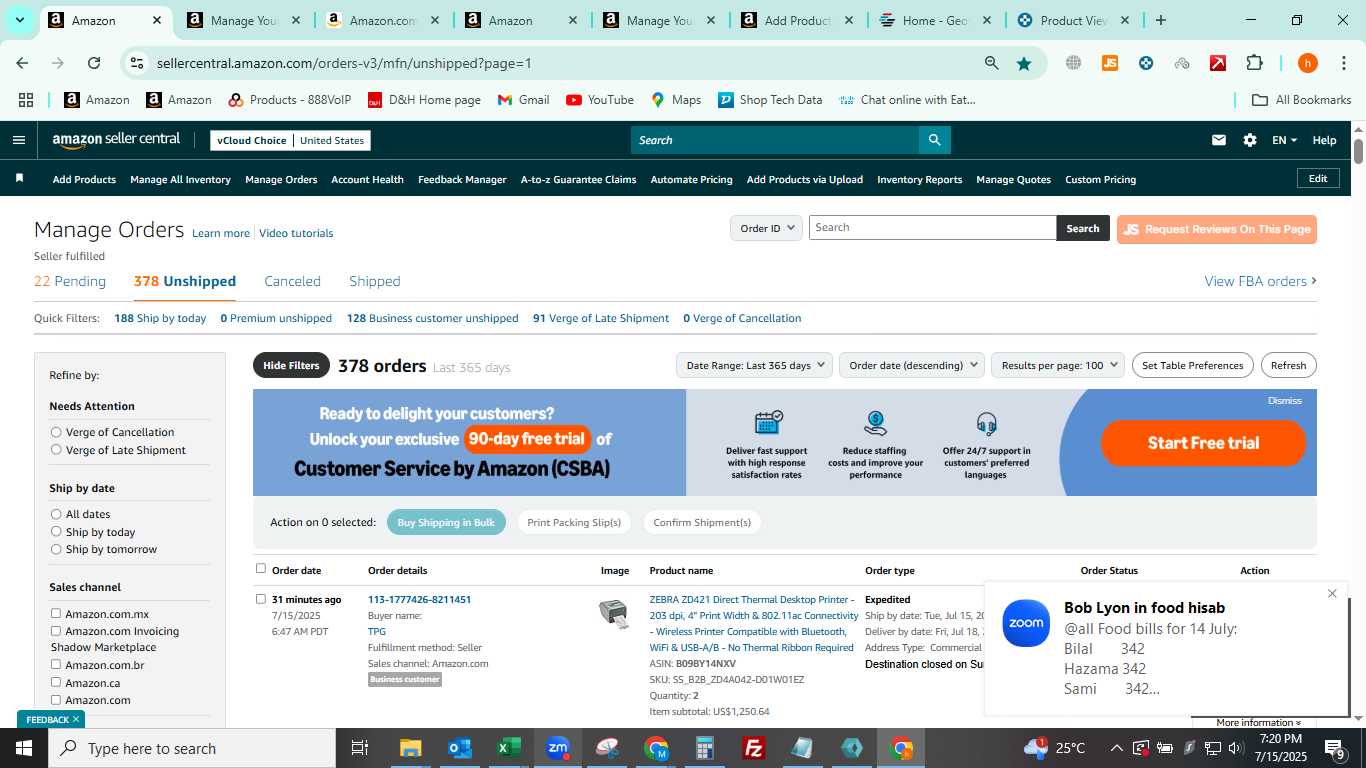Click the Zebra printer product image

(614, 614)
